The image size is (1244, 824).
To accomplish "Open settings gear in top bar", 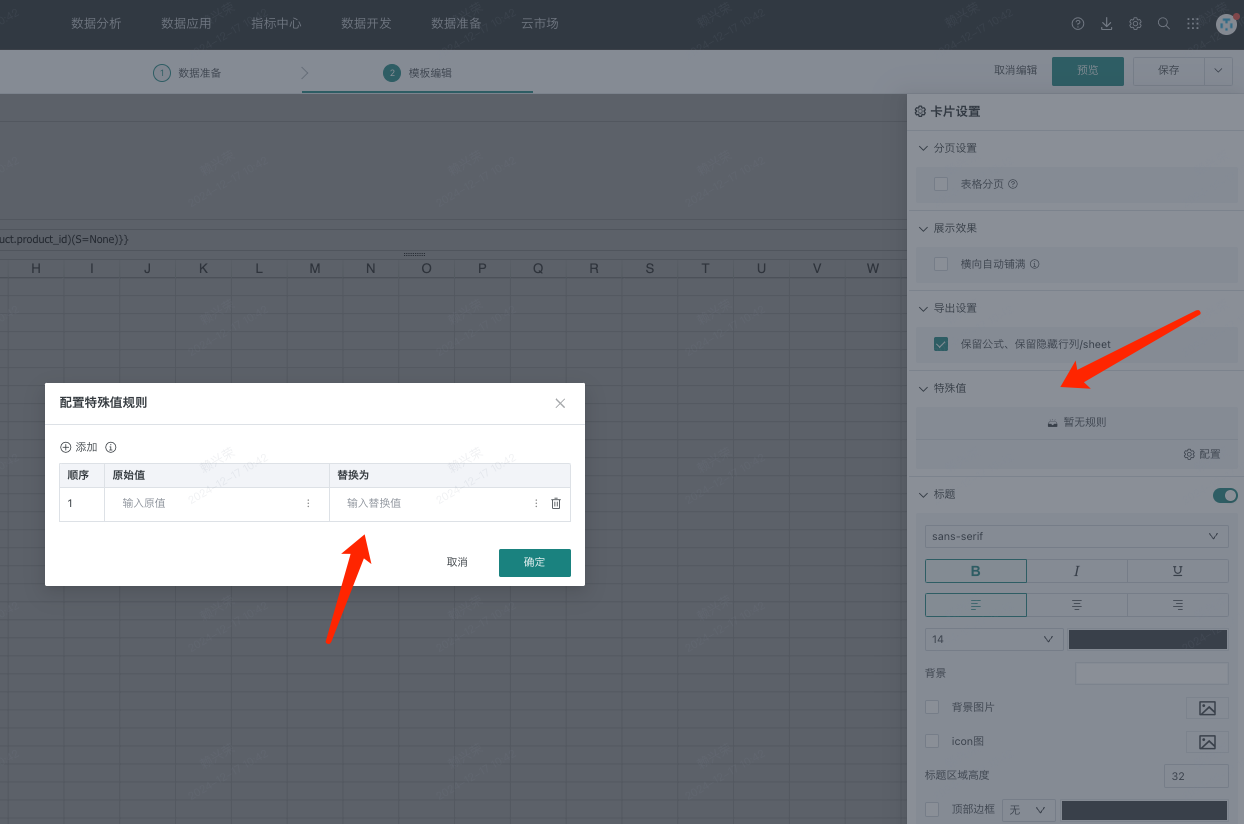I will coord(1135,23).
